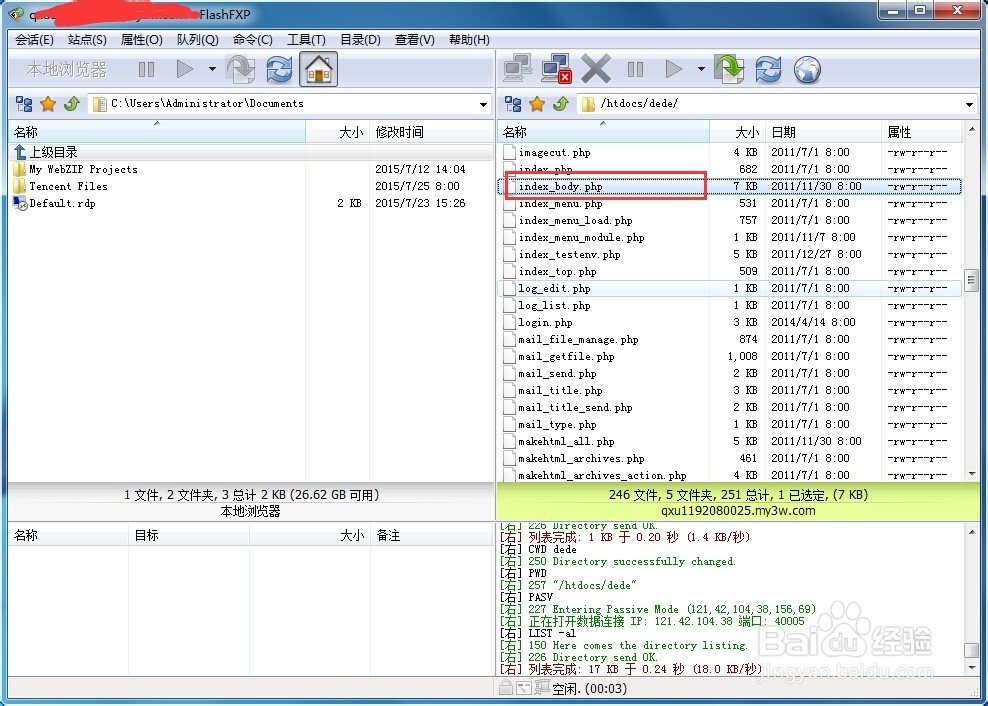Click the remote folder tree icon
The width and height of the screenshot is (988, 706).
tap(513, 104)
